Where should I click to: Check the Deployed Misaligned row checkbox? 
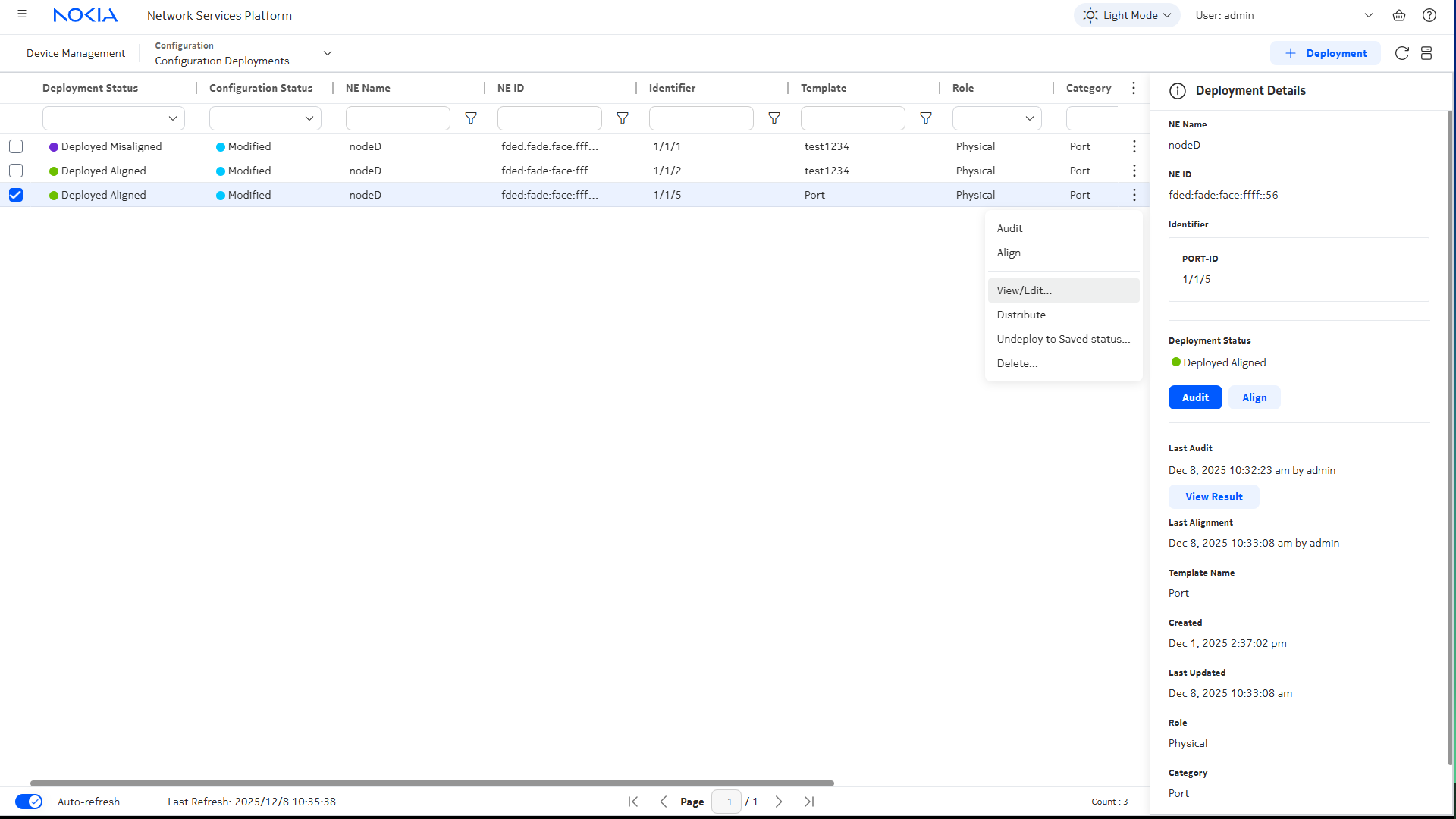(16, 146)
